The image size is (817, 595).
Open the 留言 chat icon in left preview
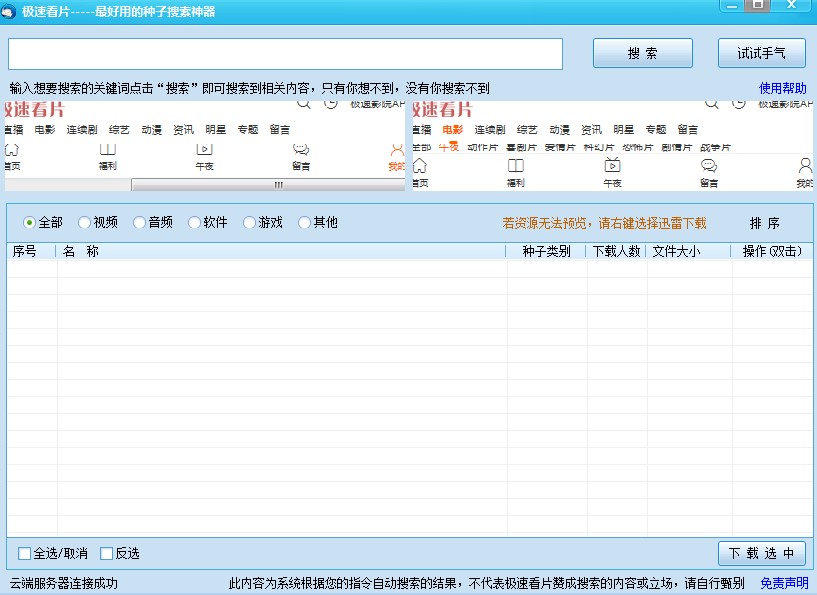[300, 150]
